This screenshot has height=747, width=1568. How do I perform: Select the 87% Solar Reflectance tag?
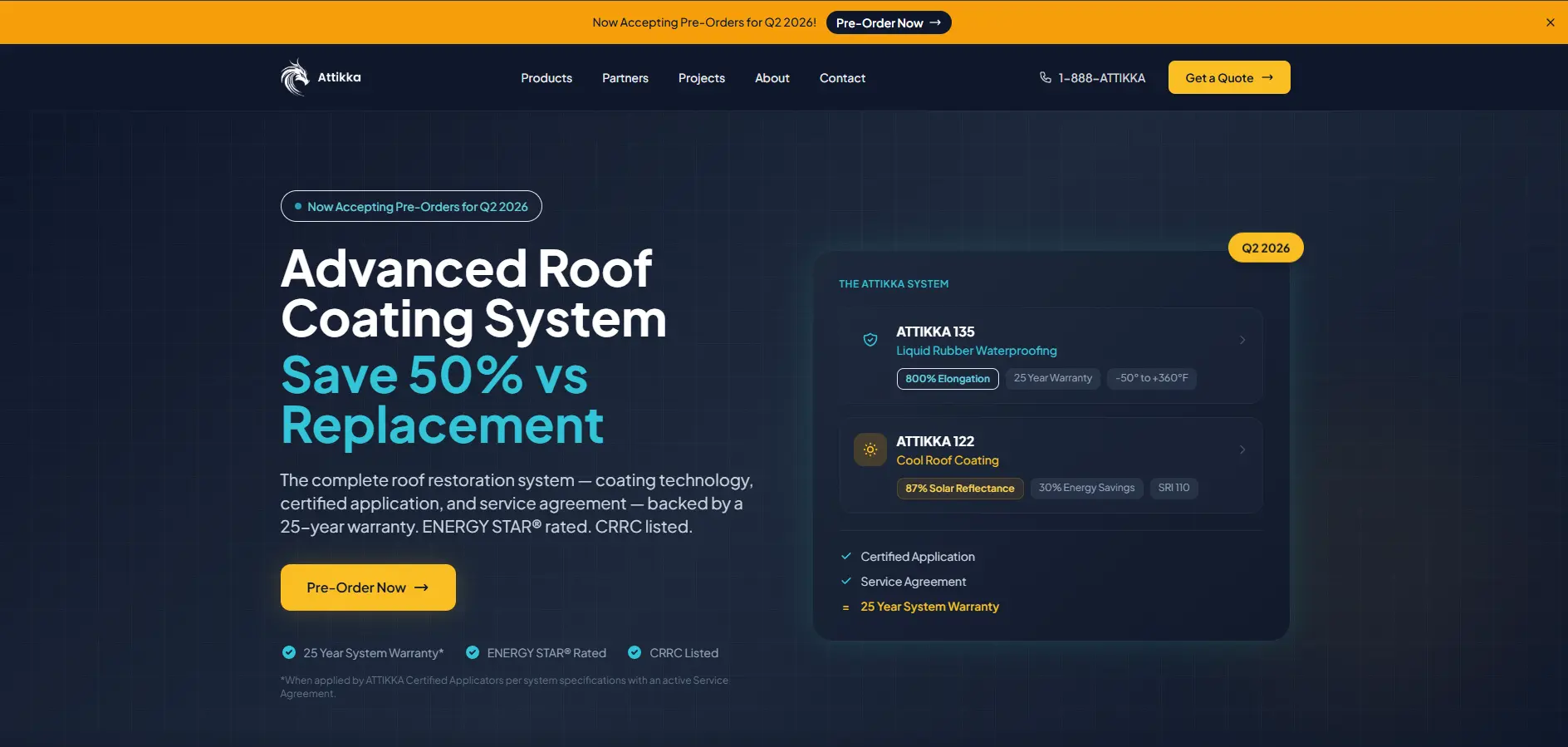point(960,488)
